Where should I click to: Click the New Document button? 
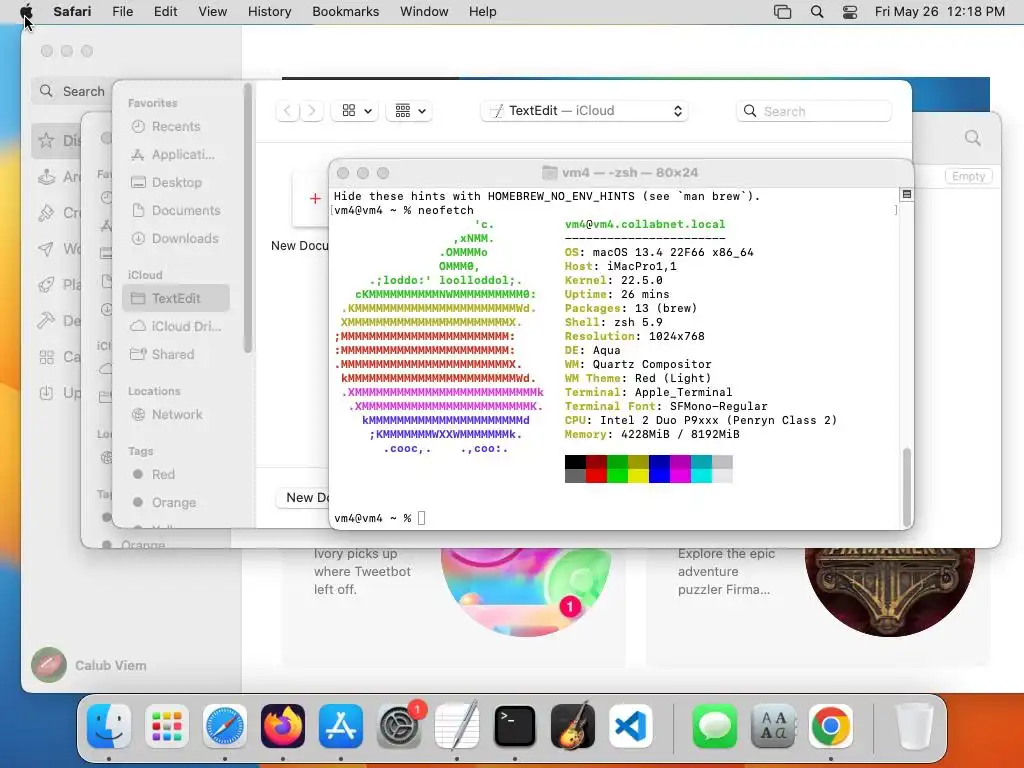pyautogui.click(x=304, y=498)
